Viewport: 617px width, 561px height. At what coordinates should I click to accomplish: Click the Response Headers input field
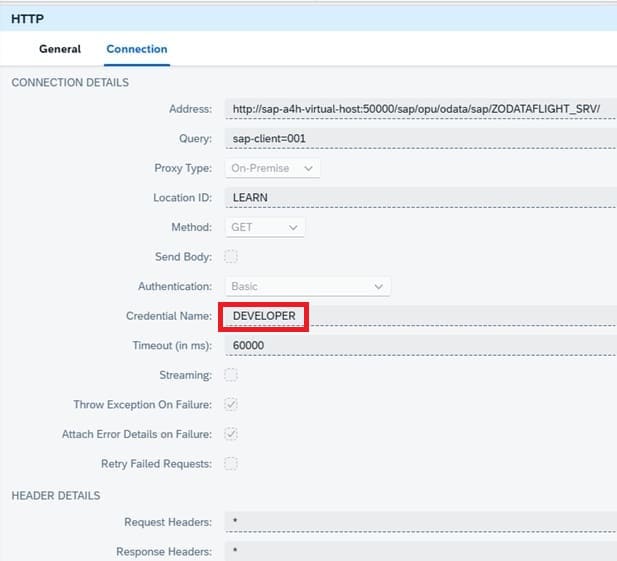coord(420,551)
